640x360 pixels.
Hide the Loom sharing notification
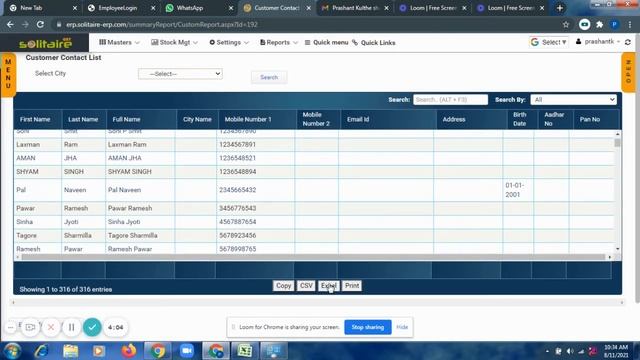[x=402, y=327]
